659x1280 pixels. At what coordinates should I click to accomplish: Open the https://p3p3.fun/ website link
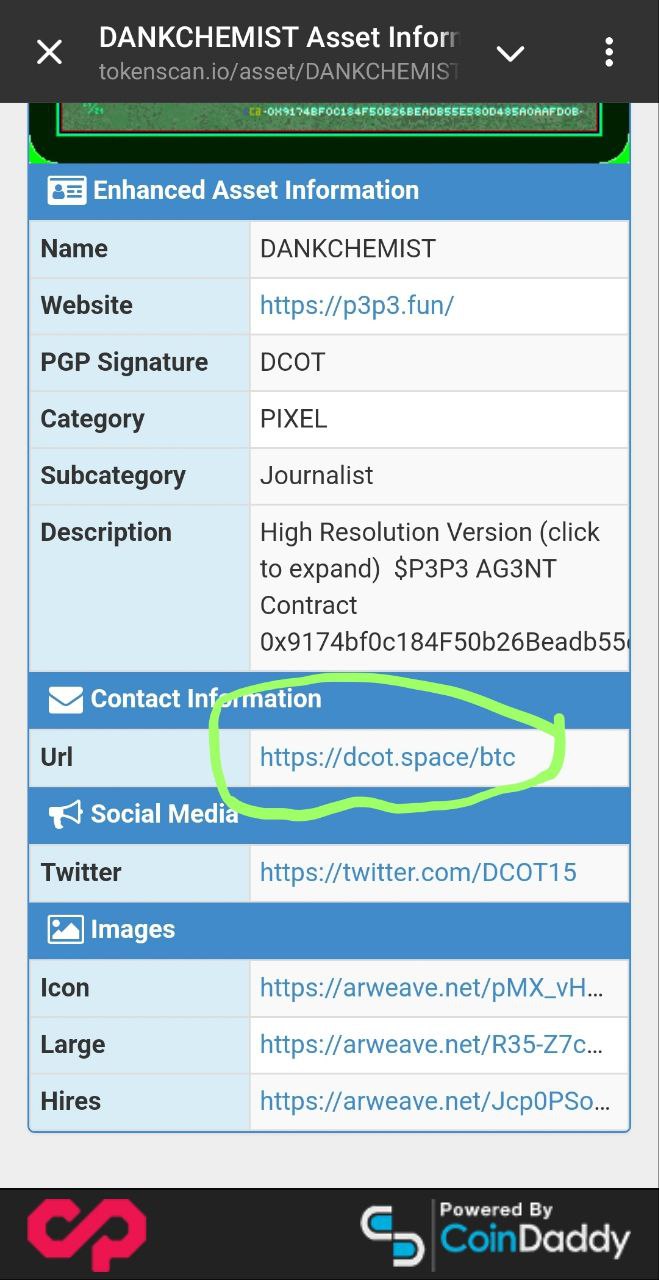tap(357, 305)
